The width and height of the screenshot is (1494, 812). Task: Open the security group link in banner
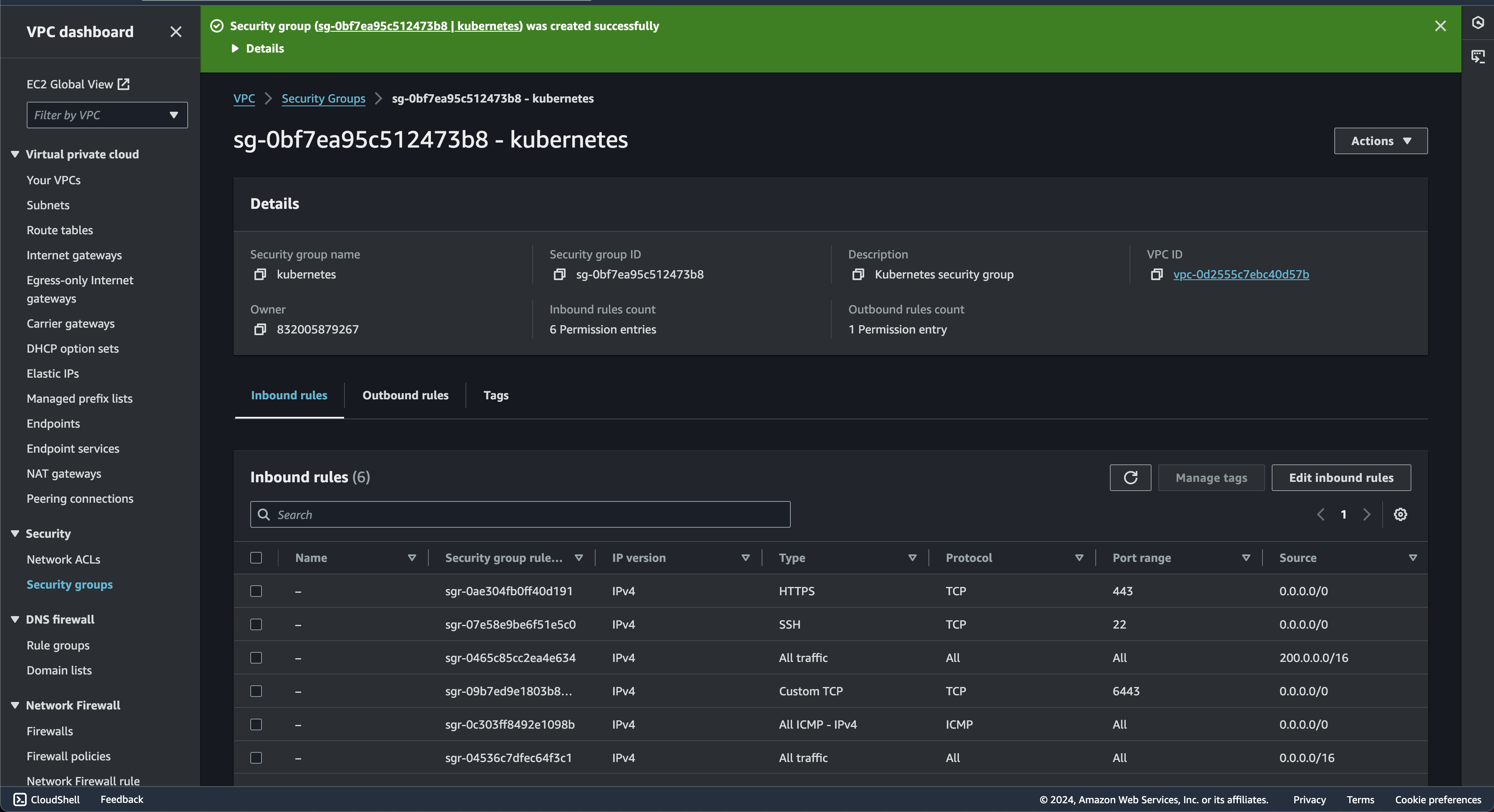coord(418,26)
